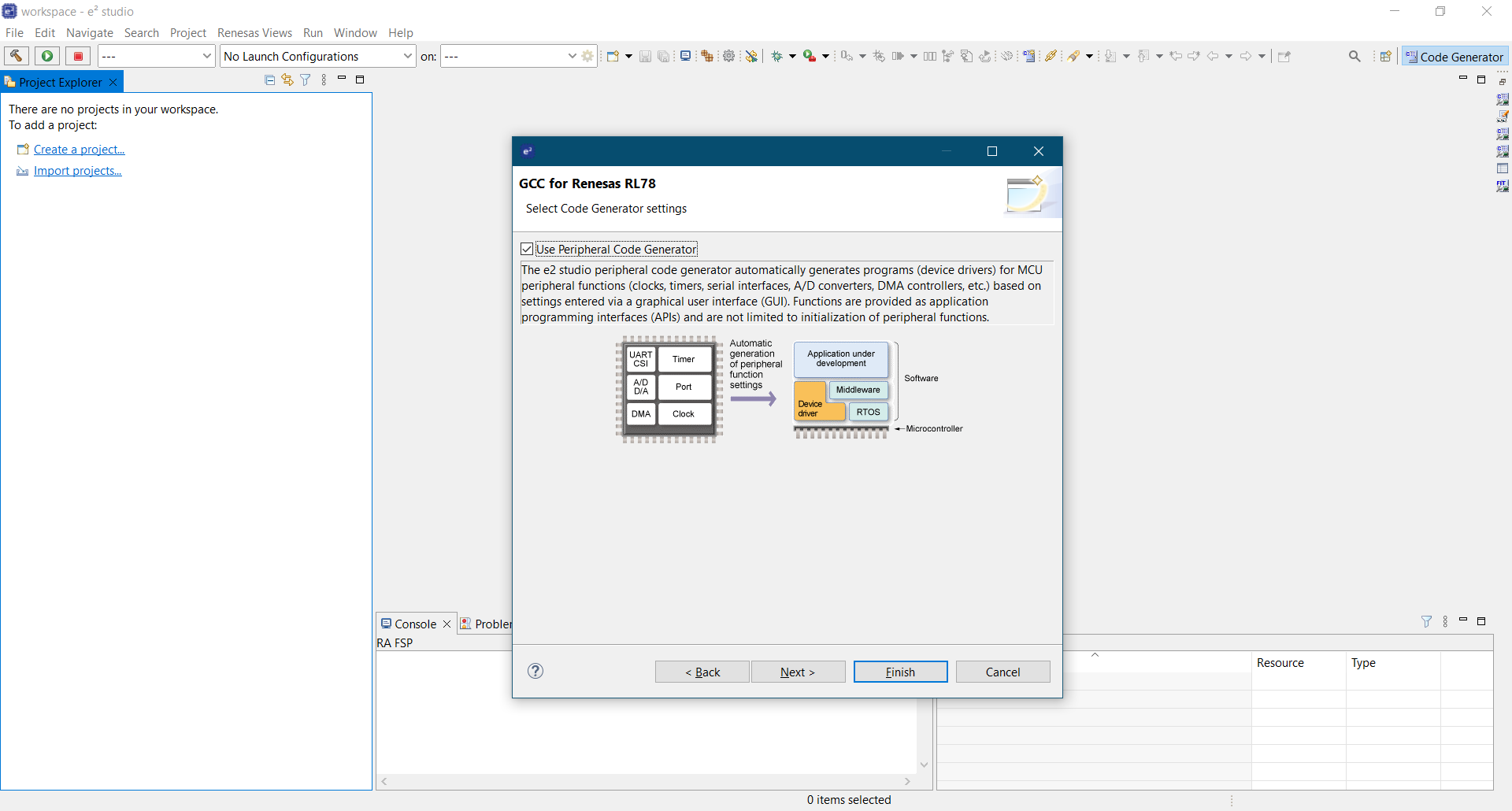Uncheck Use Peripheral Code Generator

(527, 249)
